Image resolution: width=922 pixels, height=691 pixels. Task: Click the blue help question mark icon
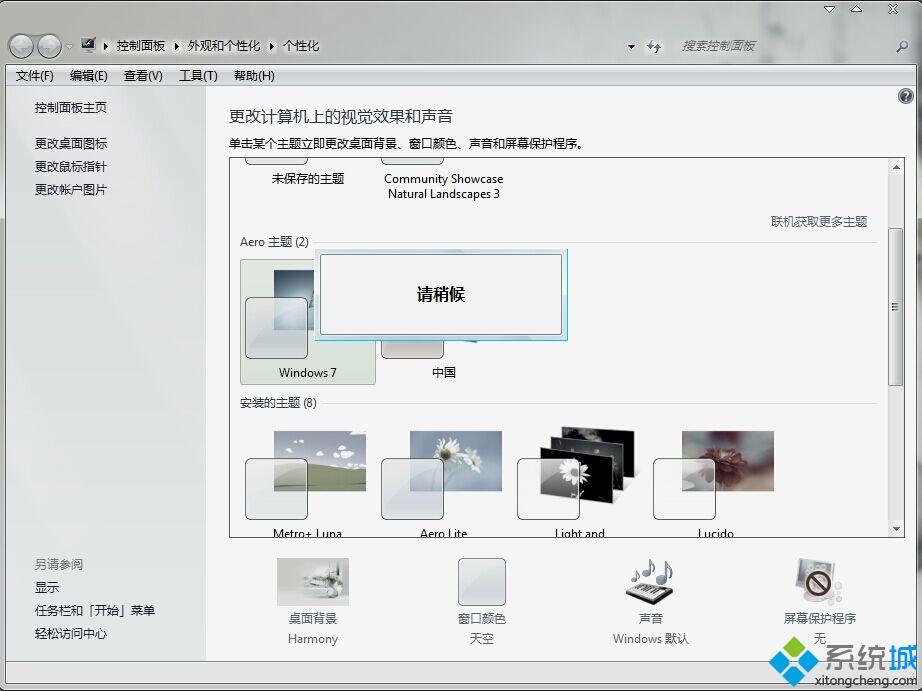coord(906,96)
